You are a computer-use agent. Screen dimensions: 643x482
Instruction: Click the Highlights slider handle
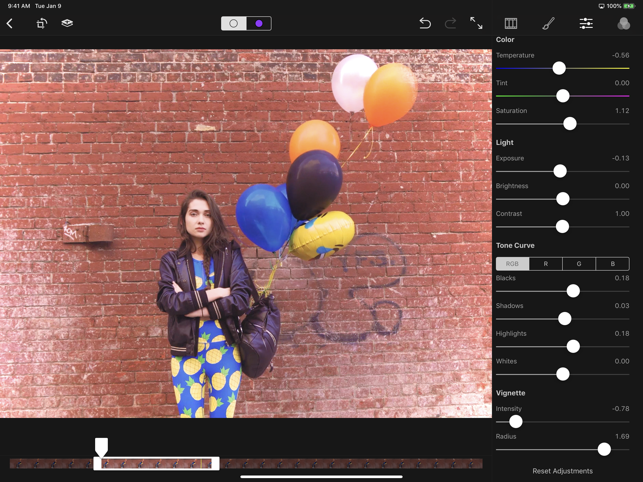573,346
